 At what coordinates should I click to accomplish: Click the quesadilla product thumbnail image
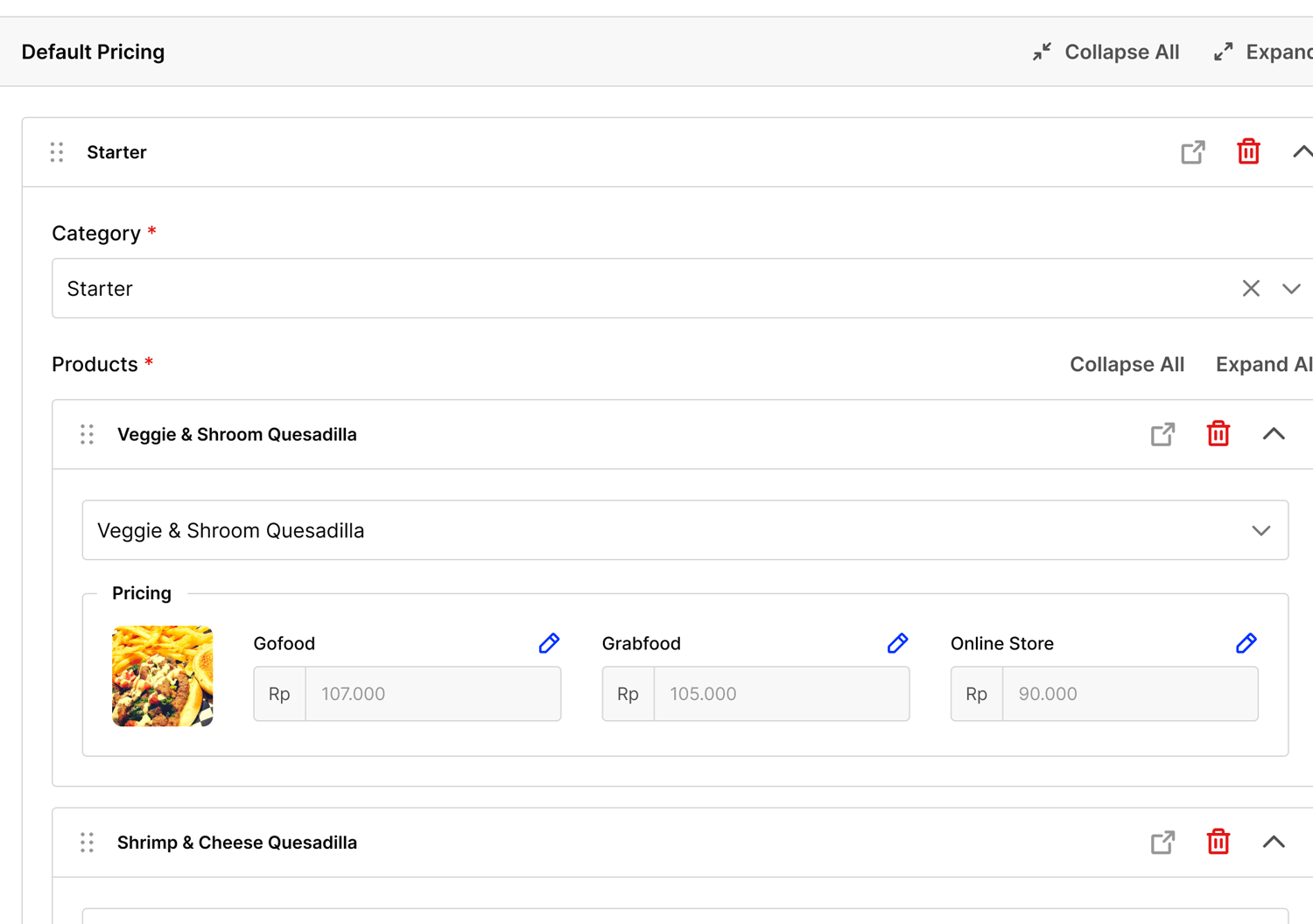[162, 675]
